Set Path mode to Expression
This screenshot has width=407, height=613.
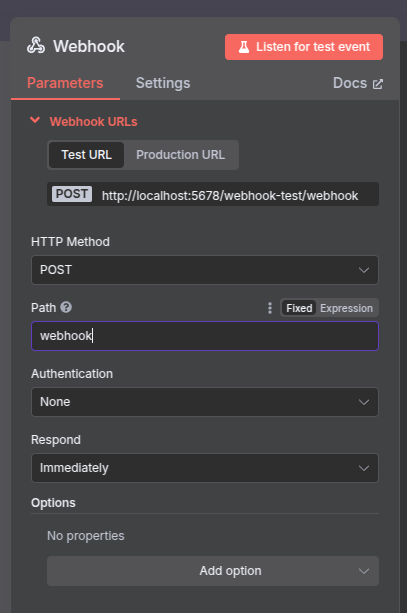pyautogui.click(x=346, y=308)
